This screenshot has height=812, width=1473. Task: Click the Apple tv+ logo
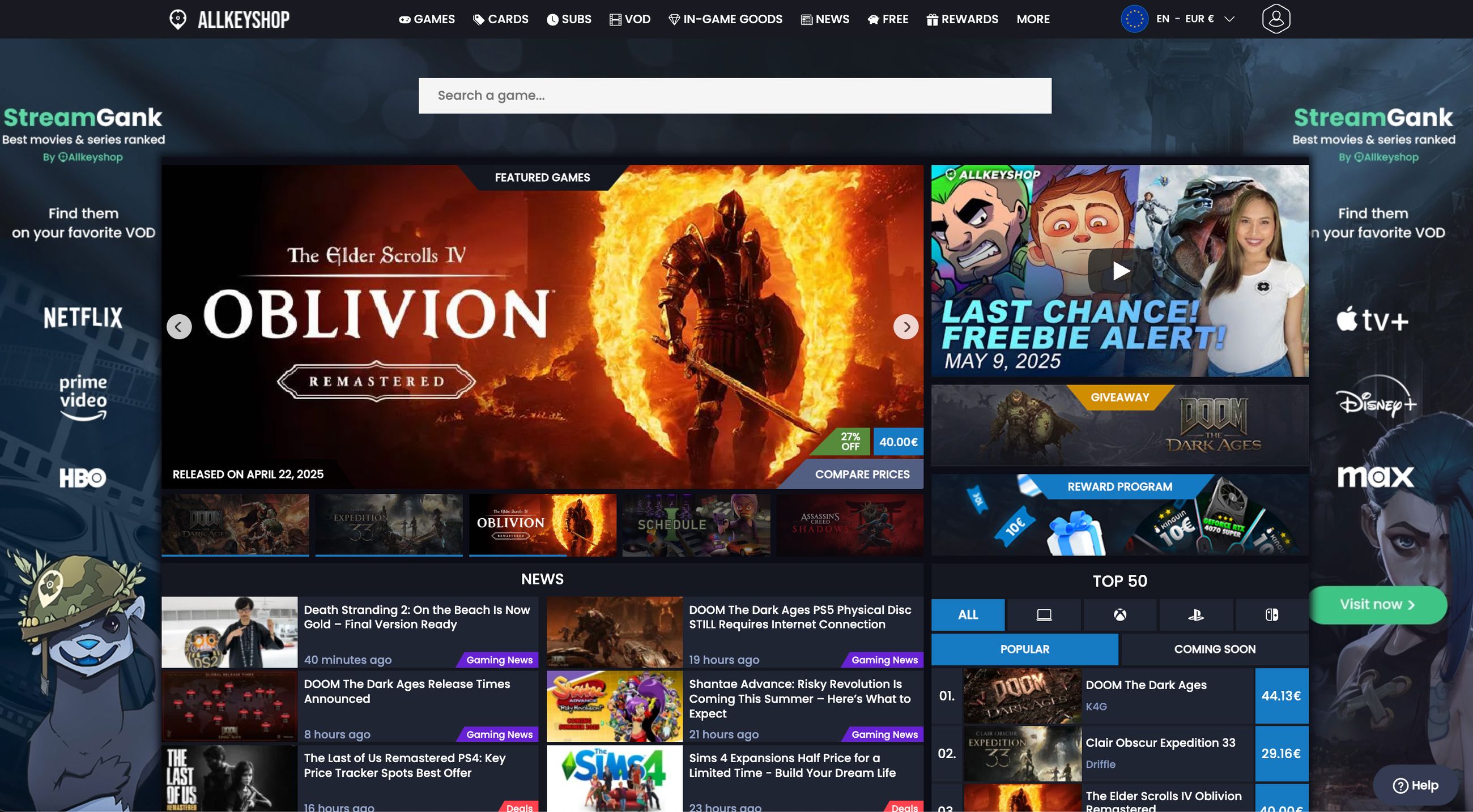tap(1372, 319)
